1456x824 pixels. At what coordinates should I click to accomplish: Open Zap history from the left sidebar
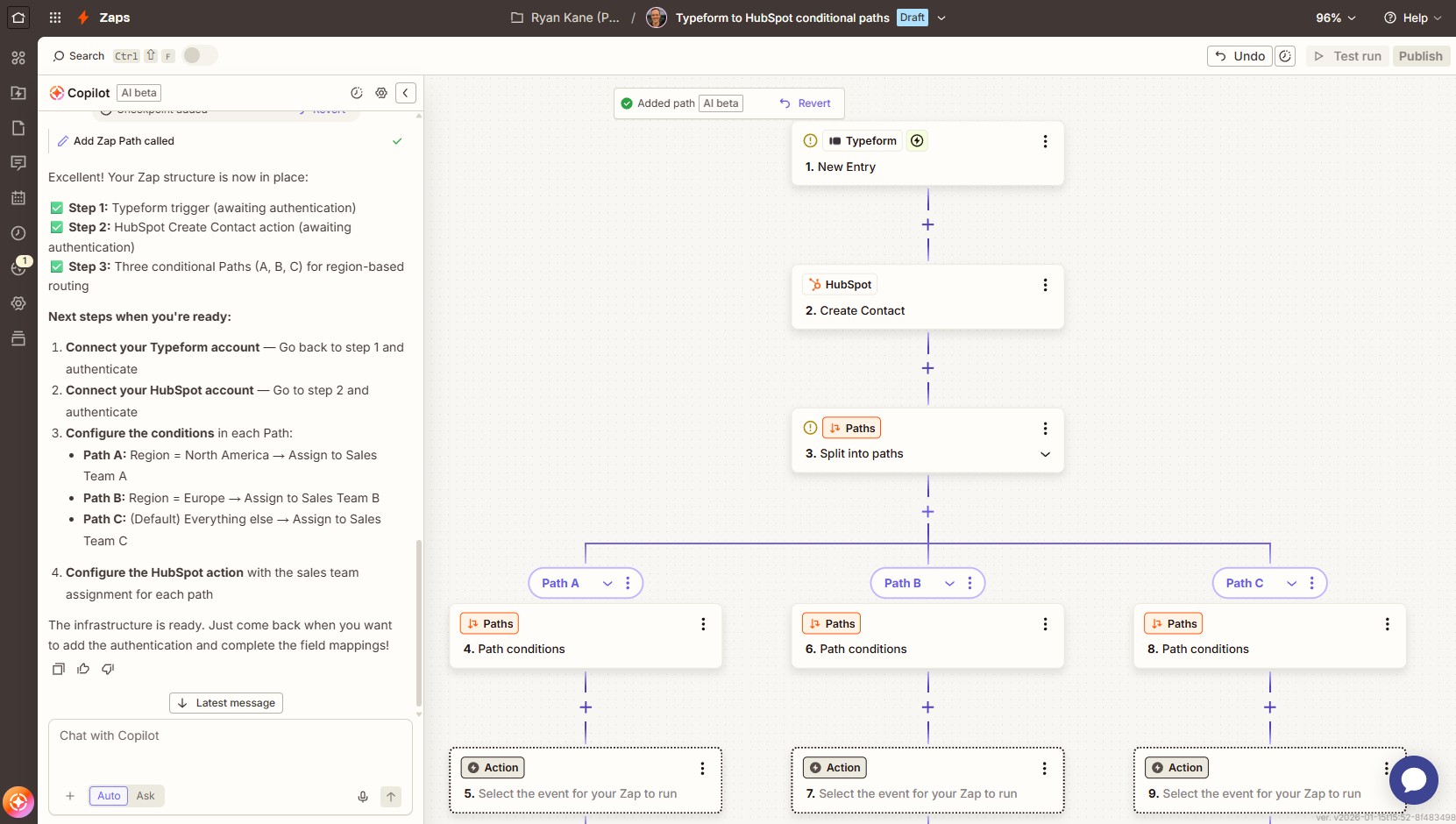18,233
